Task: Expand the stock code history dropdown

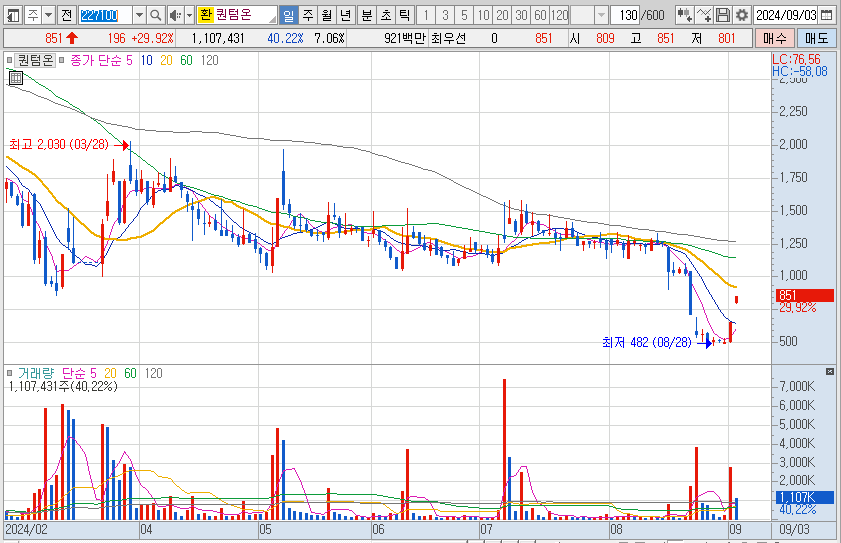Action: 139,15
